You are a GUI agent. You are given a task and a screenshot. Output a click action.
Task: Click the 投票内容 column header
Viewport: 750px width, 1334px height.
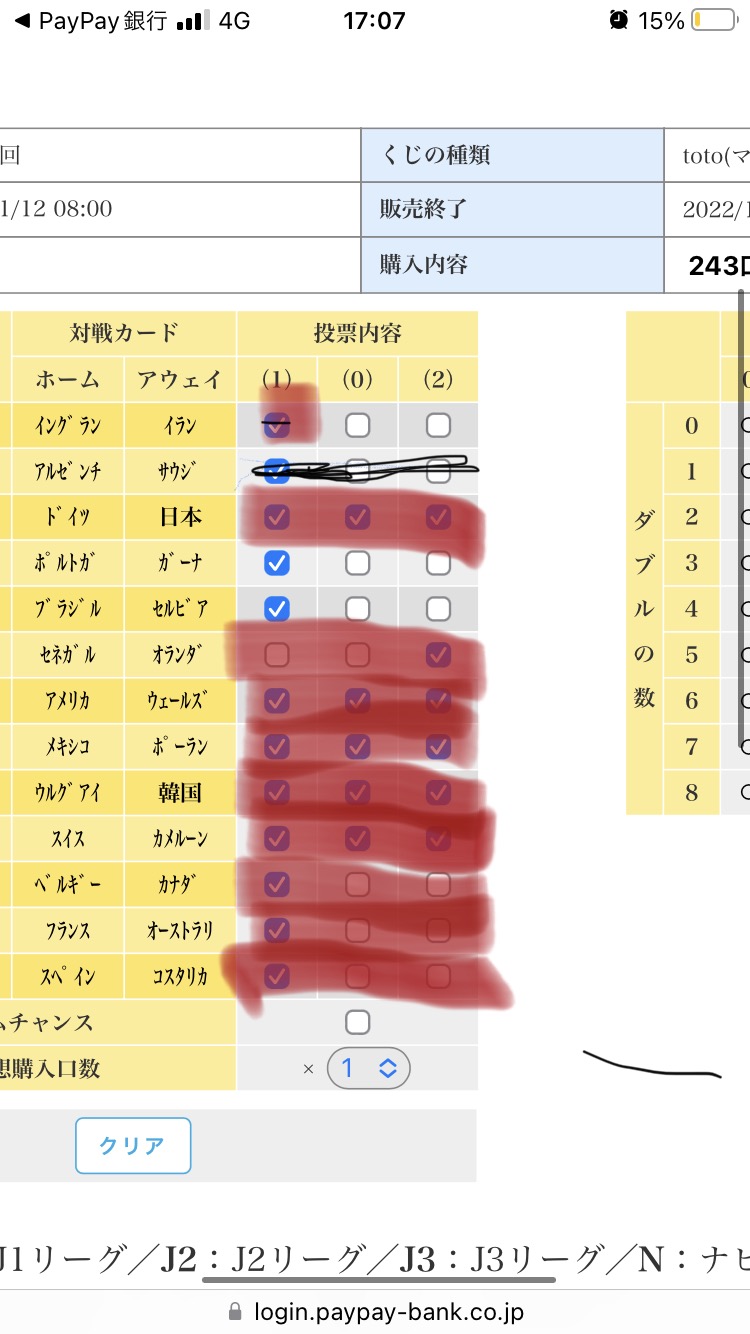coord(357,333)
